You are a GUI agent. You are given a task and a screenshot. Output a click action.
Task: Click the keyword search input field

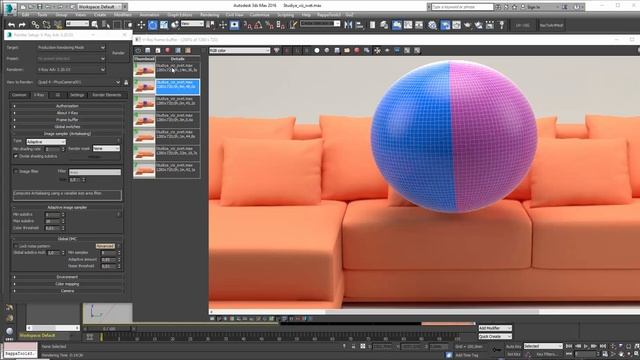462,7
